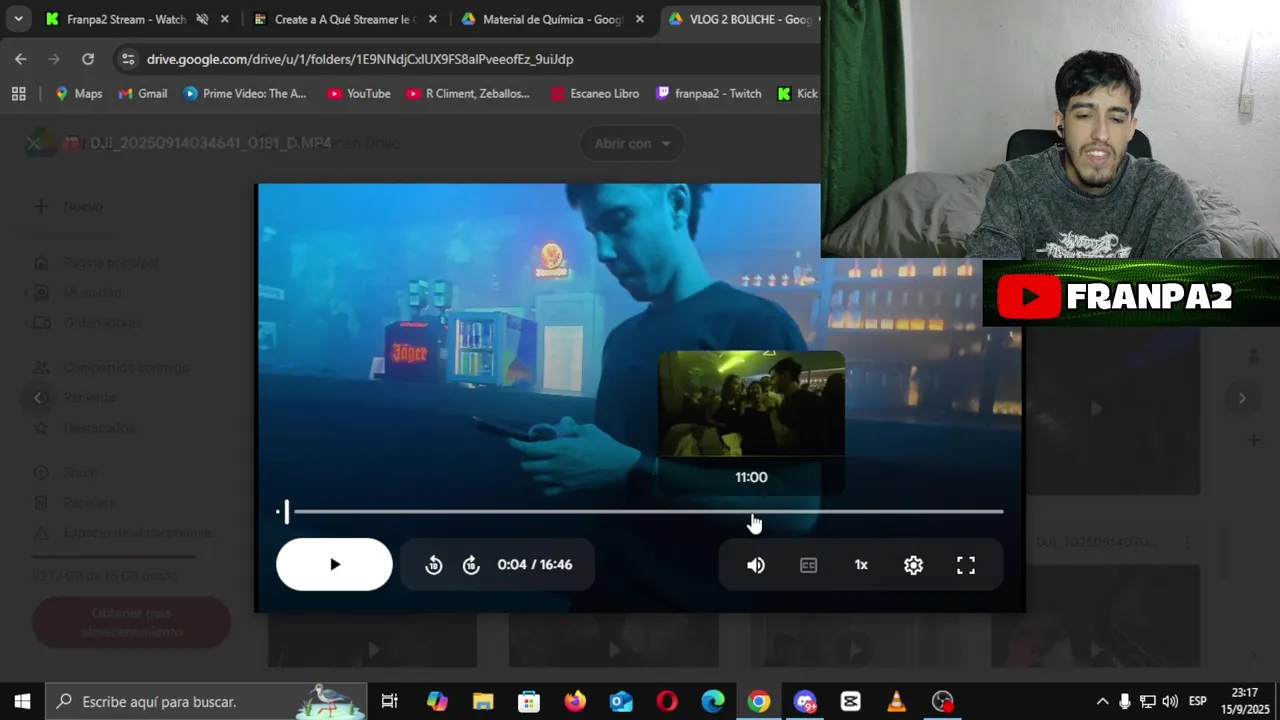The height and width of the screenshot is (720, 1280).
Task: Reload the Drive page
Action: pos(88,59)
